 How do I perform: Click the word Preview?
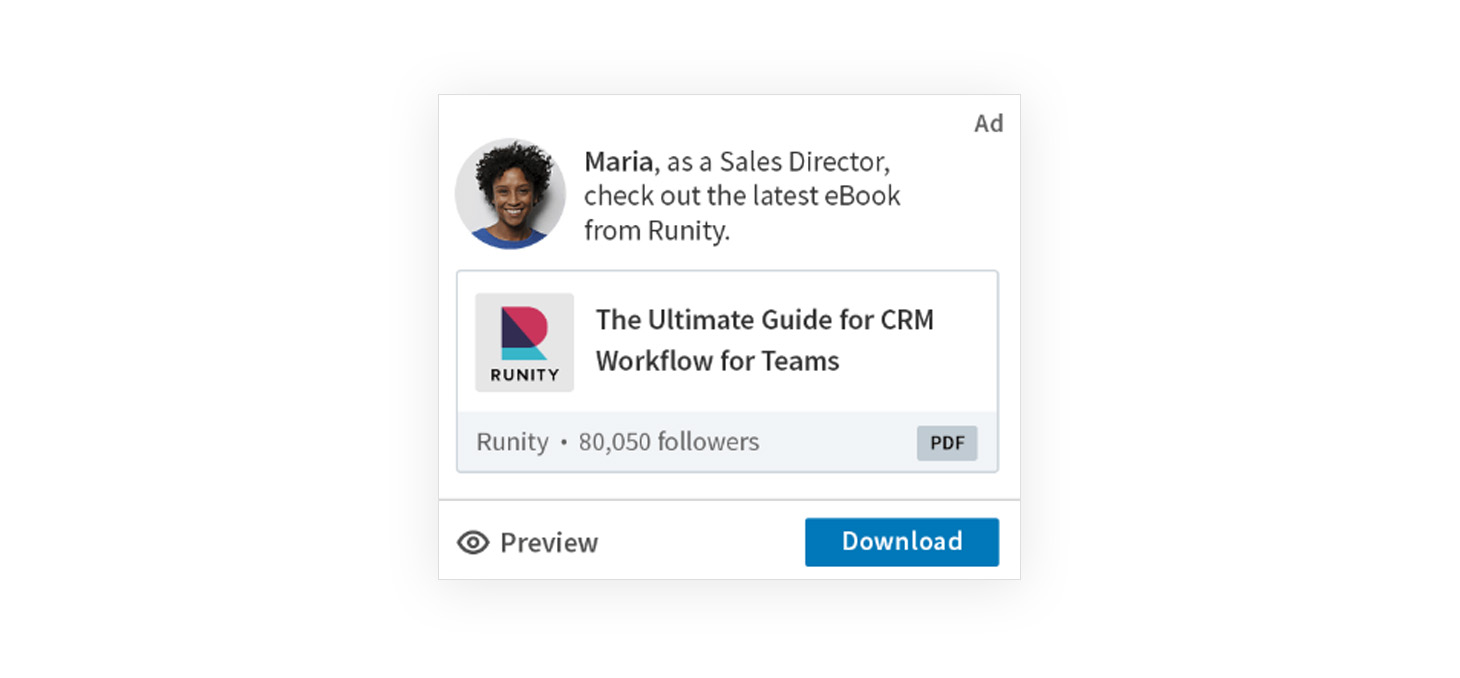[x=549, y=543]
